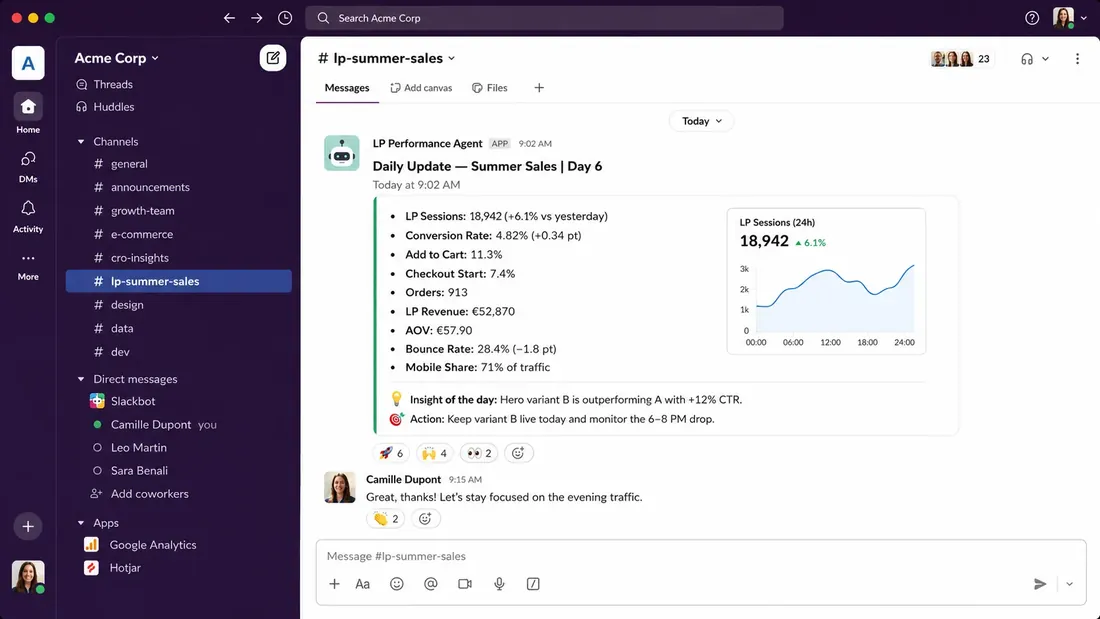1100x619 pixels.
Task: Mention someone with the @ icon
Action: (x=431, y=584)
